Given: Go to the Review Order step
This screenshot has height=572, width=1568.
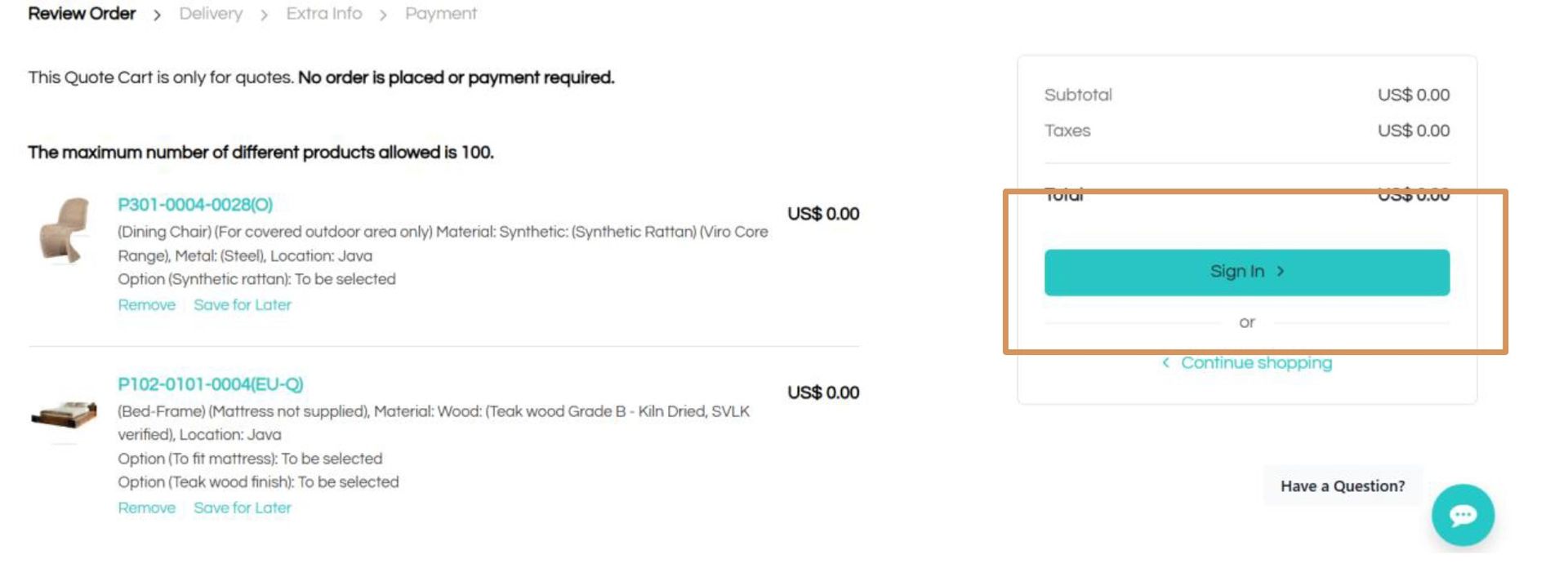Looking at the screenshot, I should (82, 14).
